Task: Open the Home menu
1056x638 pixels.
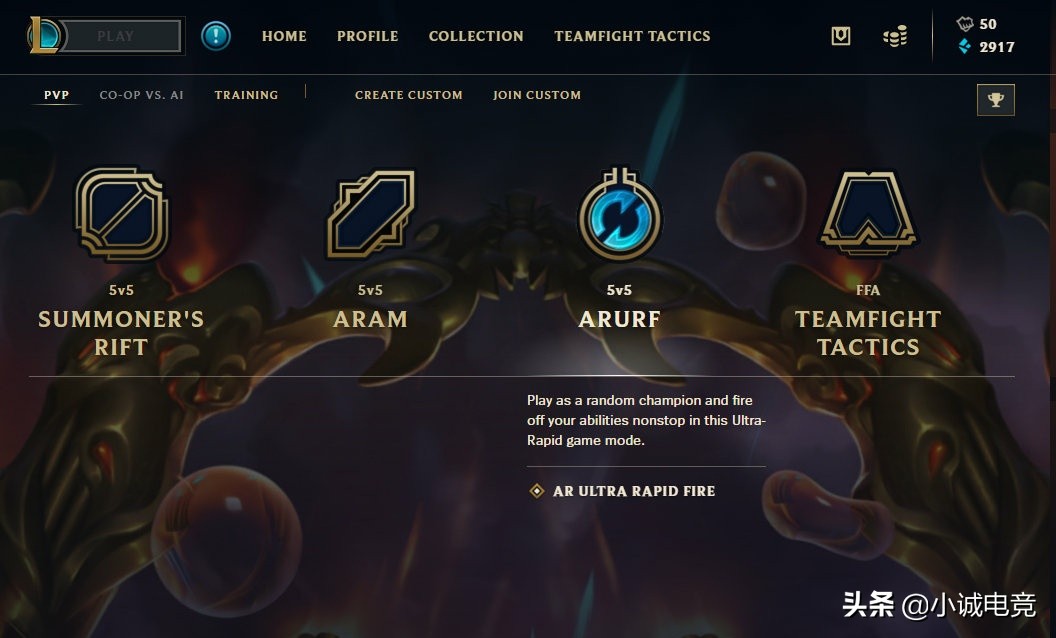Action: click(284, 36)
